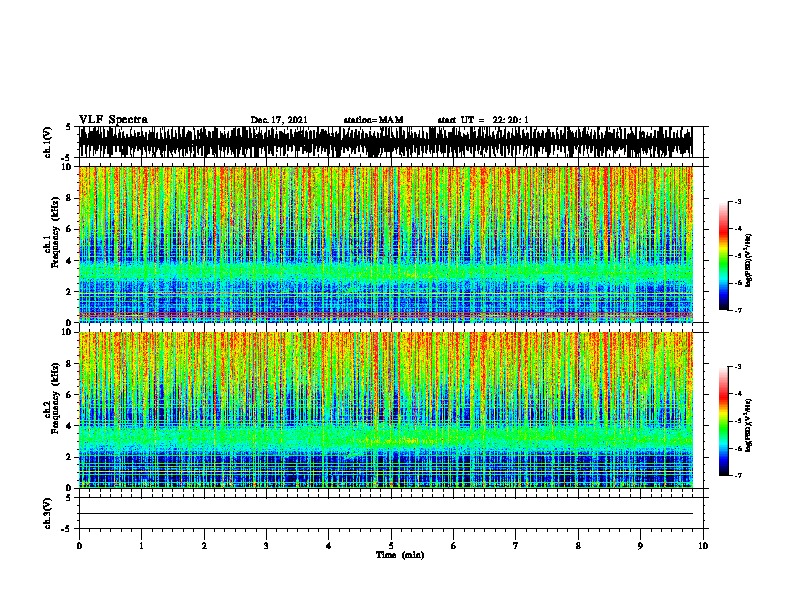Click the ch.1 frequency tick "6" kHz
The image size is (792, 612).
[x=69, y=229]
